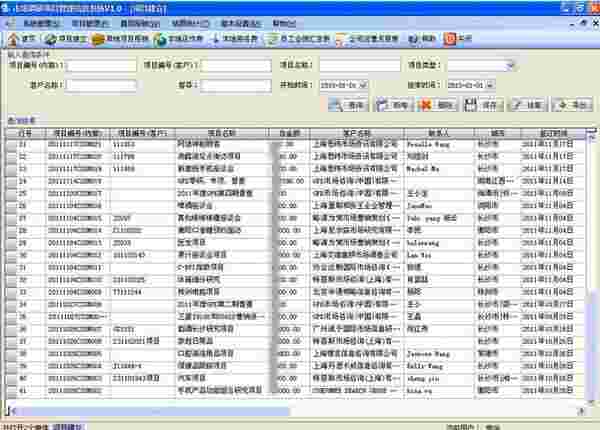The height and width of the screenshot is (430, 600).
Task: Click the row number 25 cell
Action: tap(23, 194)
